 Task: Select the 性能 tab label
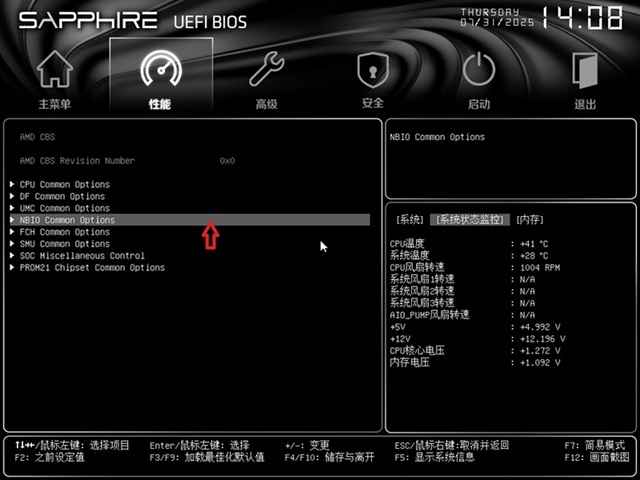click(x=160, y=104)
